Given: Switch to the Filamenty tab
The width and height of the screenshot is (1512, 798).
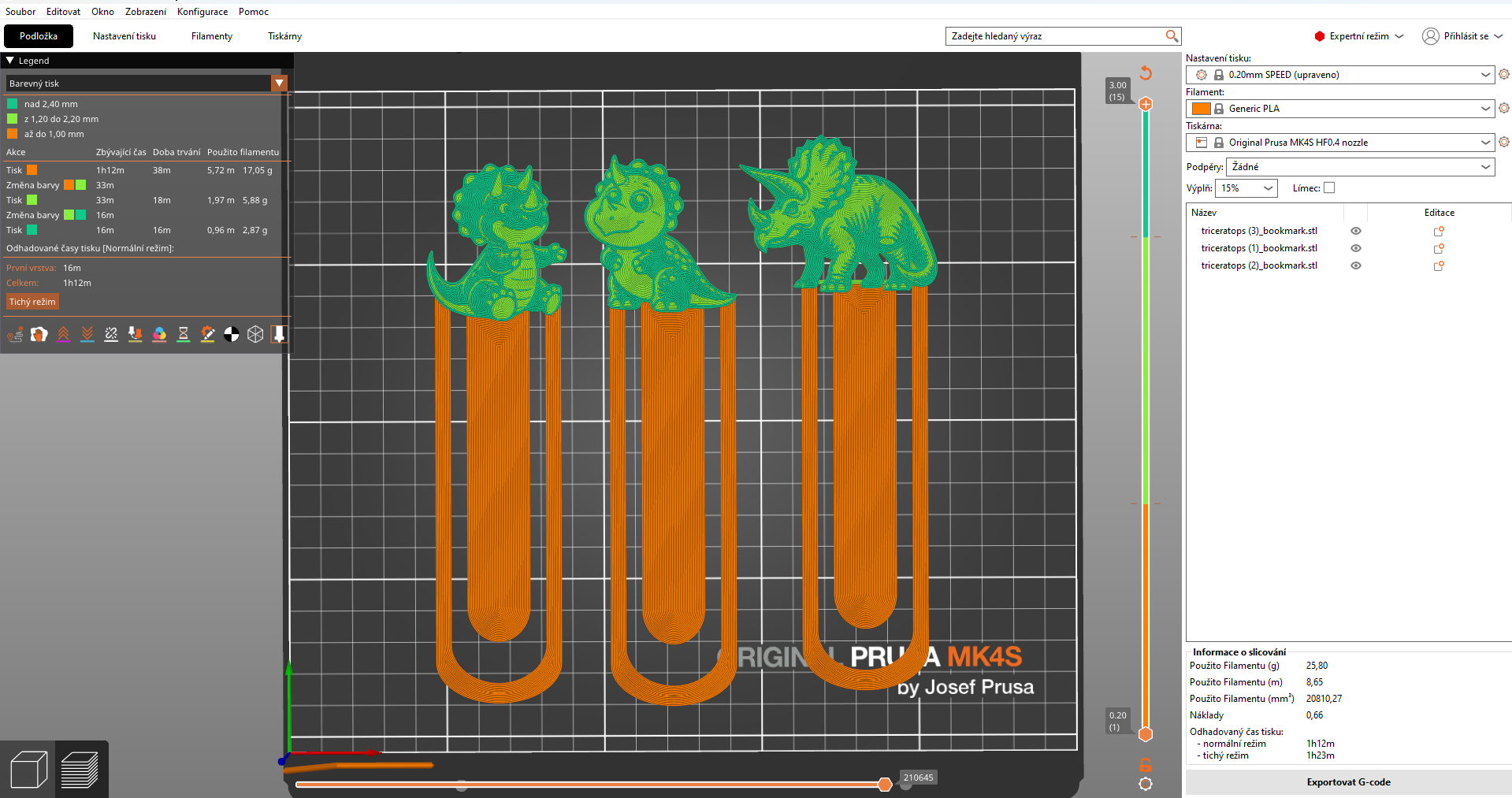Looking at the screenshot, I should pyautogui.click(x=212, y=36).
